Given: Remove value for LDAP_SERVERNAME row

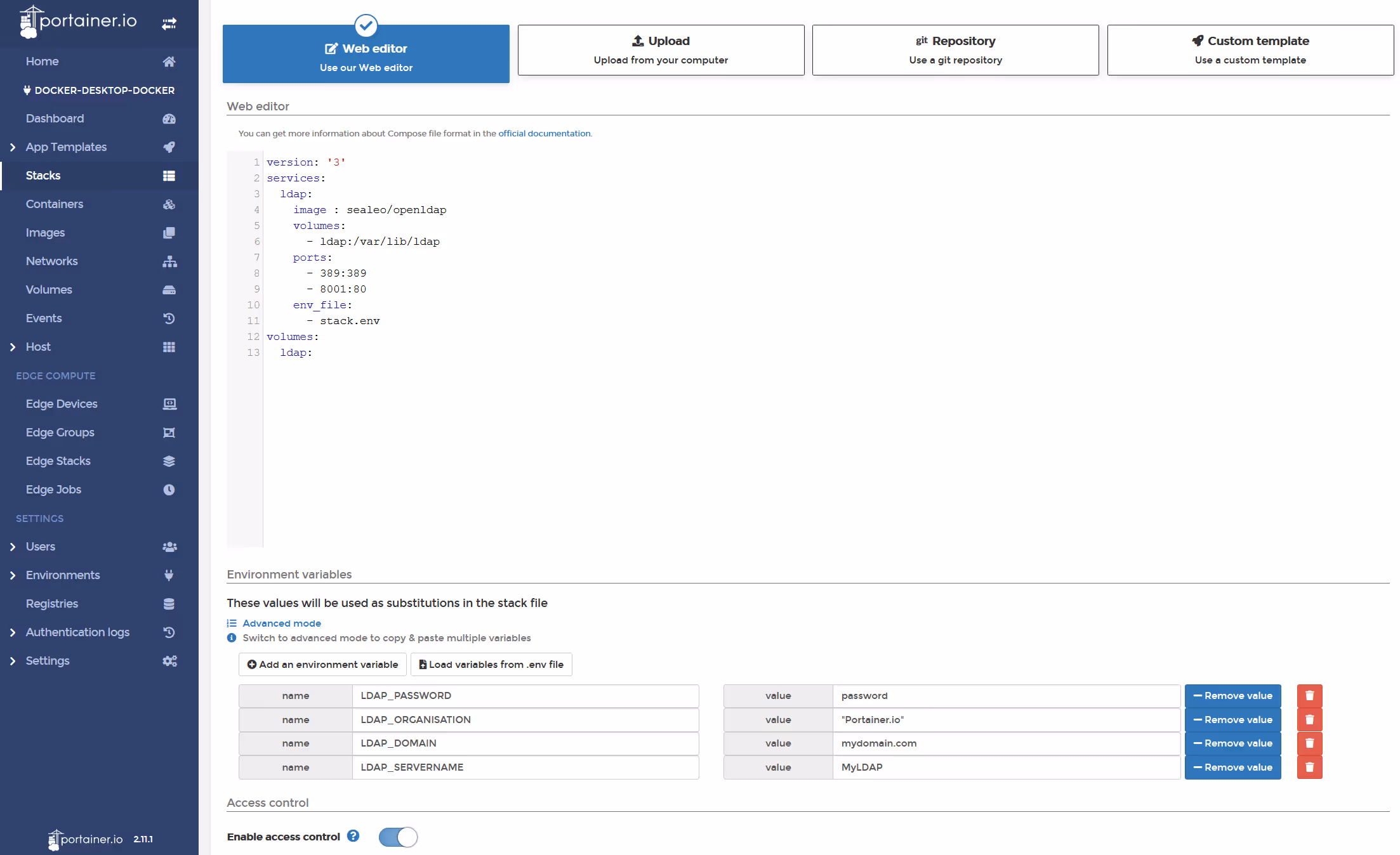Looking at the screenshot, I should [x=1232, y=767].
